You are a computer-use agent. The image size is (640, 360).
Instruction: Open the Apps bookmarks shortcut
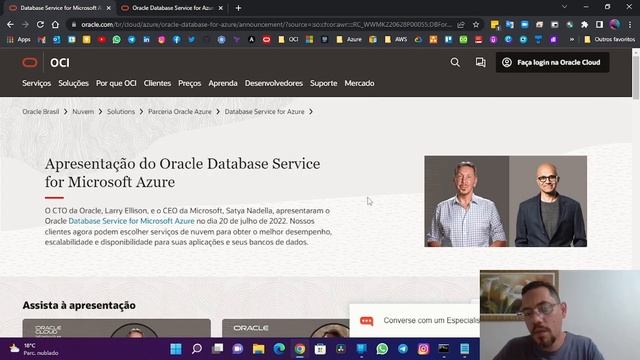point(19,40)
